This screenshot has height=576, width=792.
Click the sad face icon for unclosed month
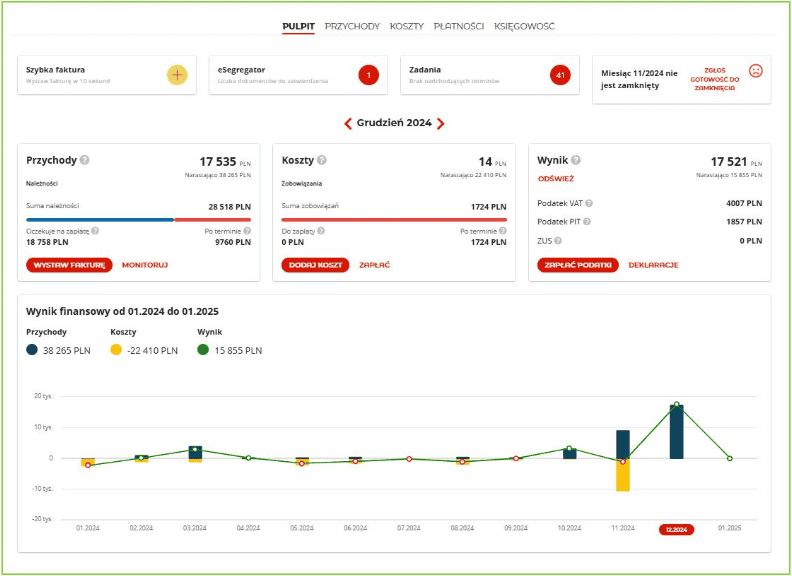756,71
